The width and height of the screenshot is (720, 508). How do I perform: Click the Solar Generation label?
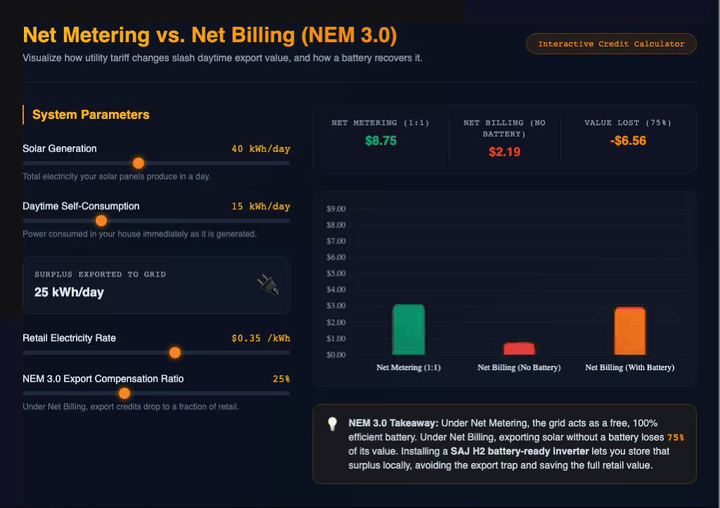[x=60, y=149]
